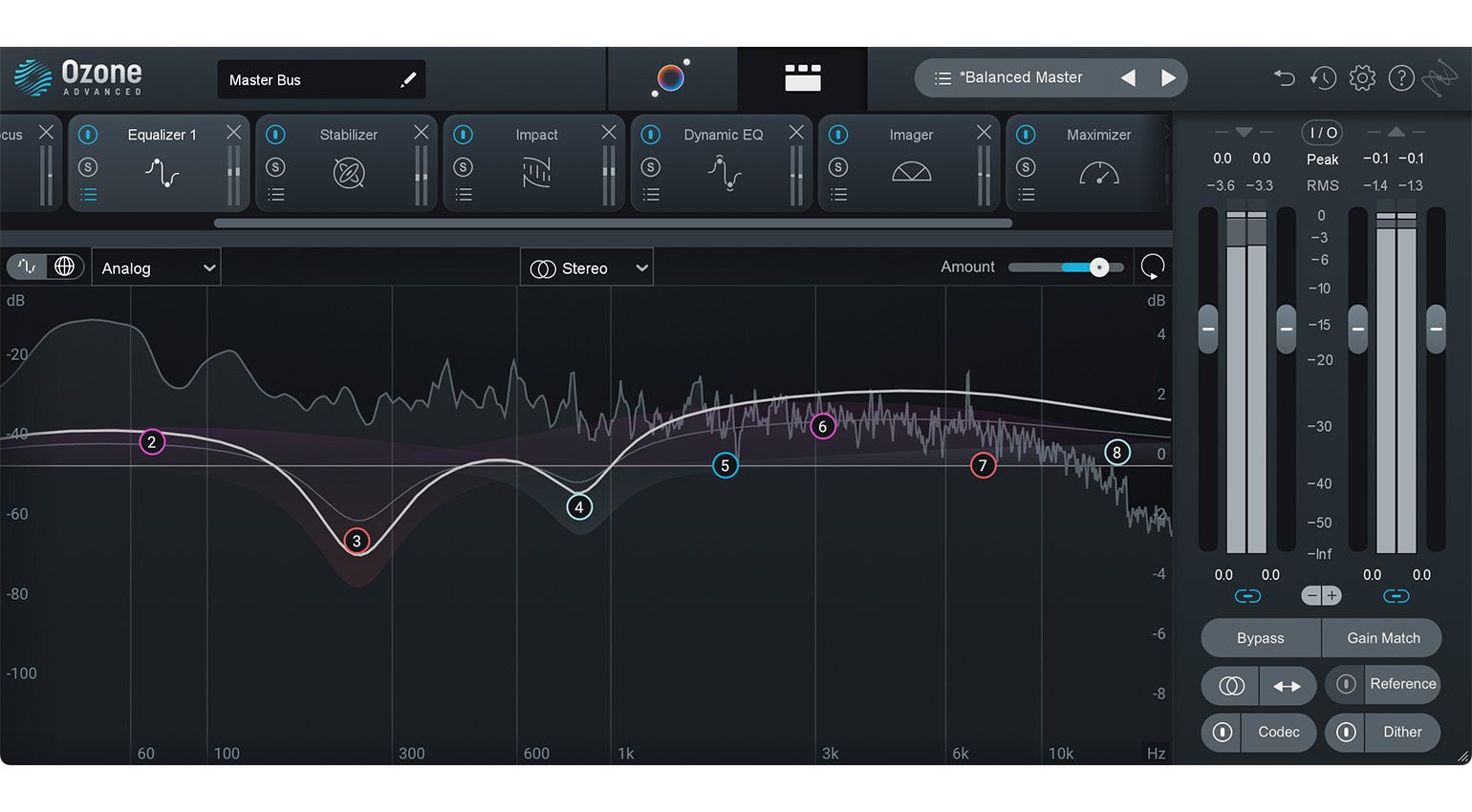Viewport: 1472px width, 812px height.
Task: Open the Ozone settings gear
Action: tap(1362, 77)
